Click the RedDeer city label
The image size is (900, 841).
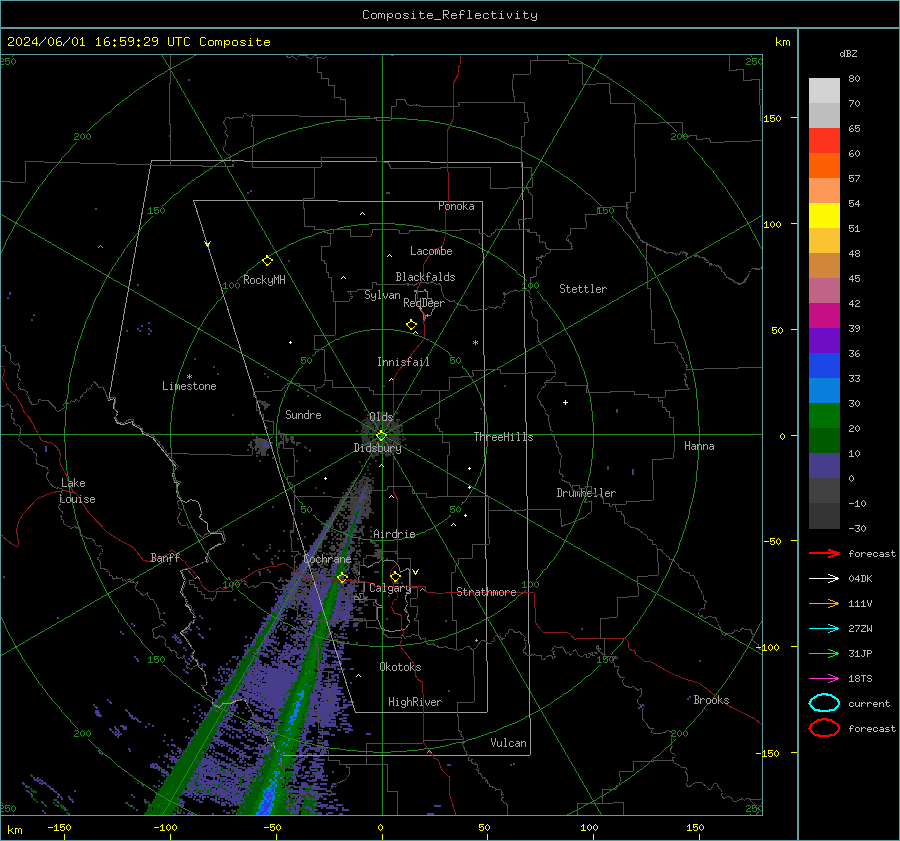(x=424, y=303)
